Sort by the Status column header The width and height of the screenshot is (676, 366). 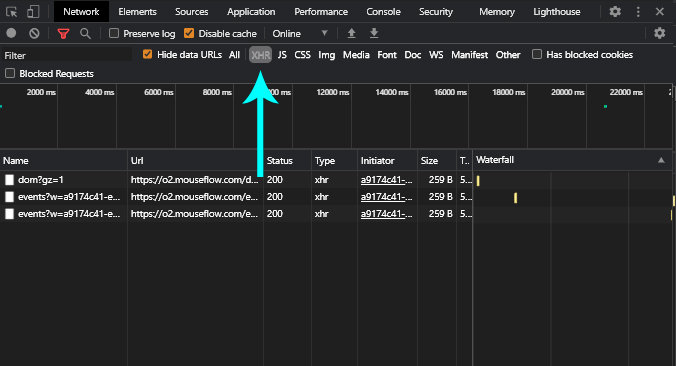tap(287, 160)
